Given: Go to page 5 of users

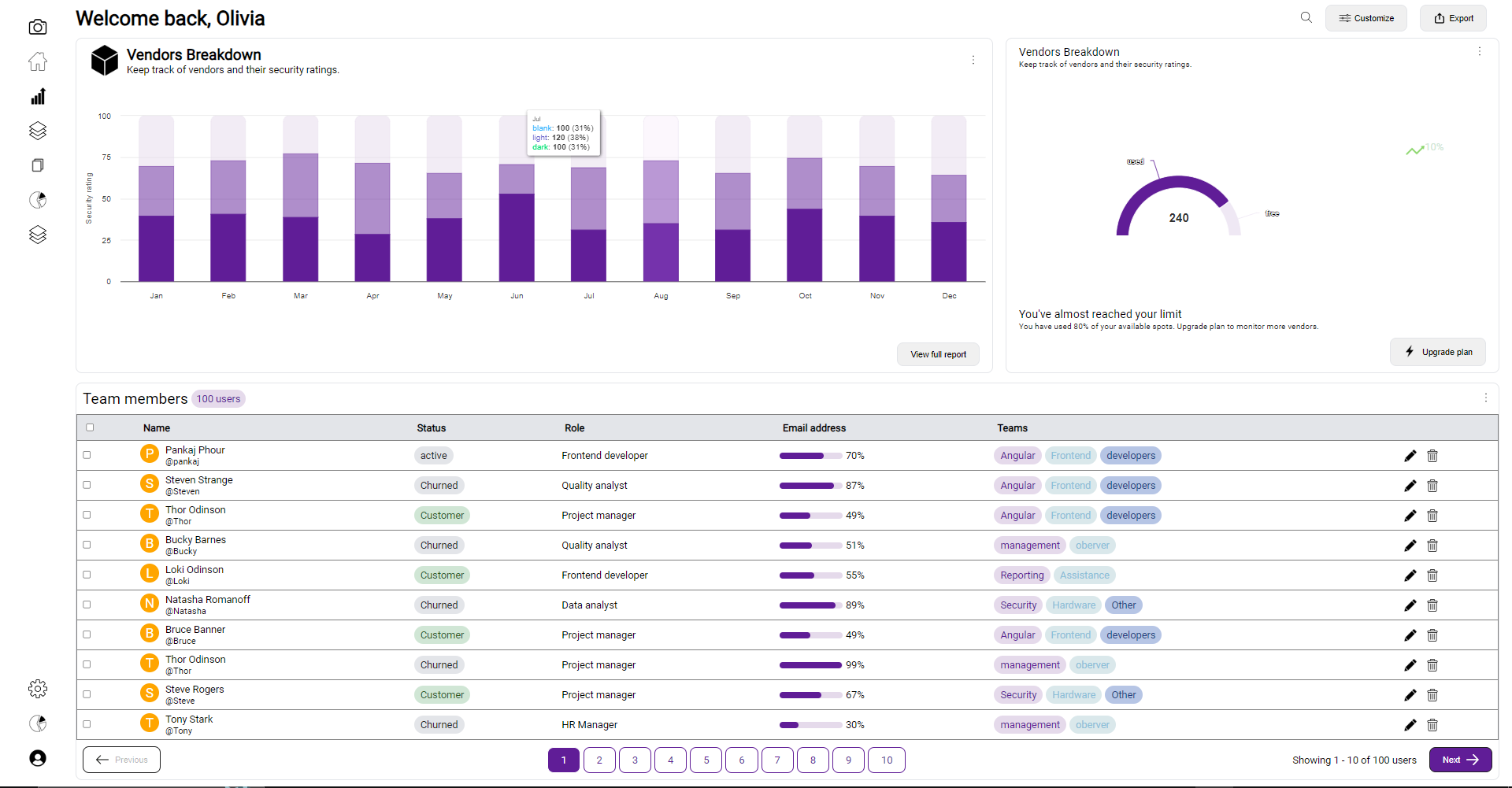Looking at the screenshot, I should 706,760.
